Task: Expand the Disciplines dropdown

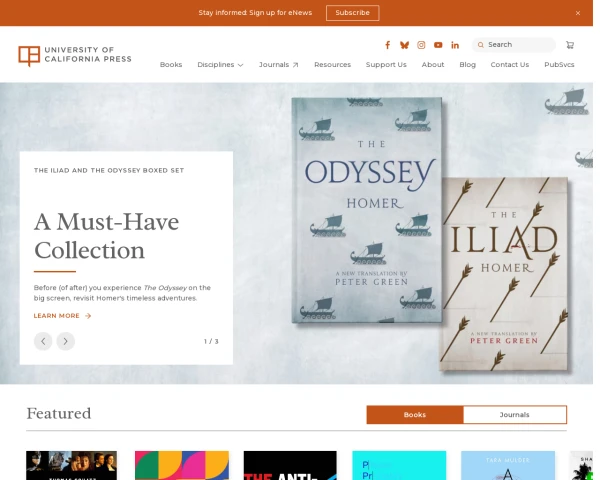Action: point(220,65)
